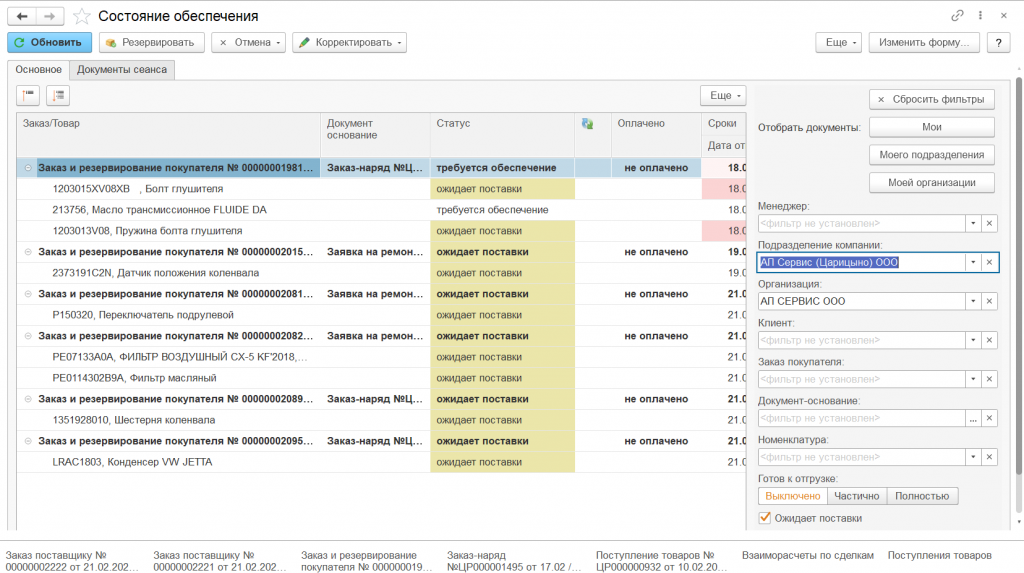The image size is (1024, 573).
Task: Open the three-dot options menu
Action: coord(982,17)
